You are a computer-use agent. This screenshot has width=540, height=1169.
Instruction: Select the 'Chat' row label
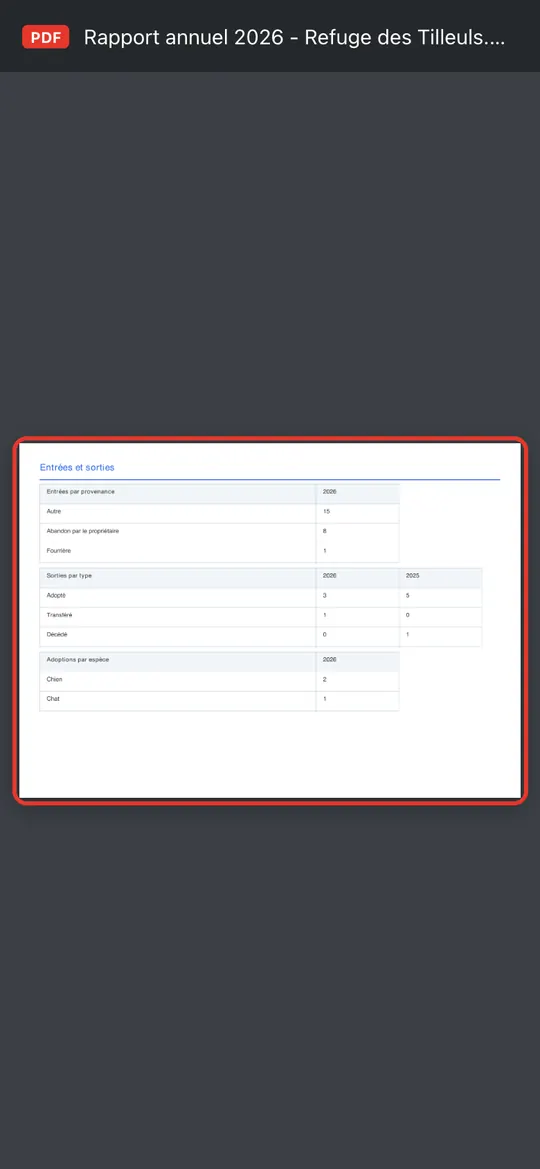coord(53,699)
